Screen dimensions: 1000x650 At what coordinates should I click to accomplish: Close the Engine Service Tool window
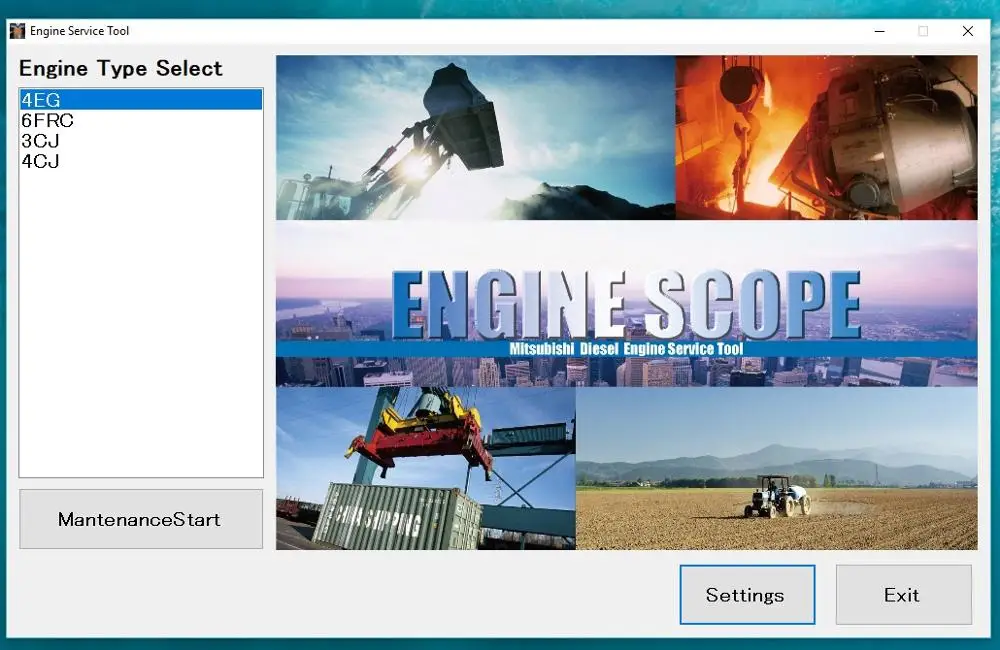[967, 31]
